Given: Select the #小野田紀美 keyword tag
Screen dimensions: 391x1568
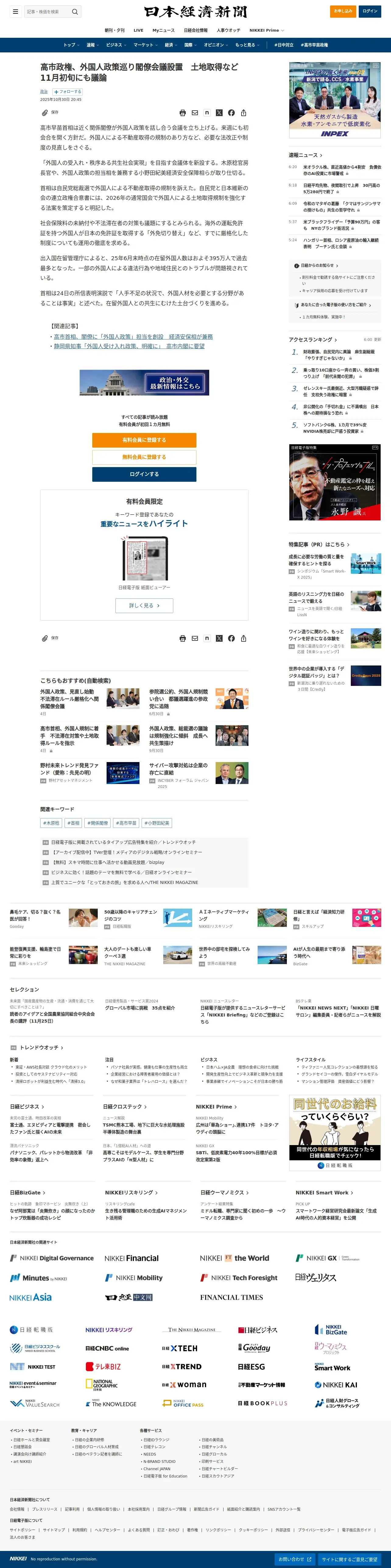Looking at the screenshot, I should point(157,823).
